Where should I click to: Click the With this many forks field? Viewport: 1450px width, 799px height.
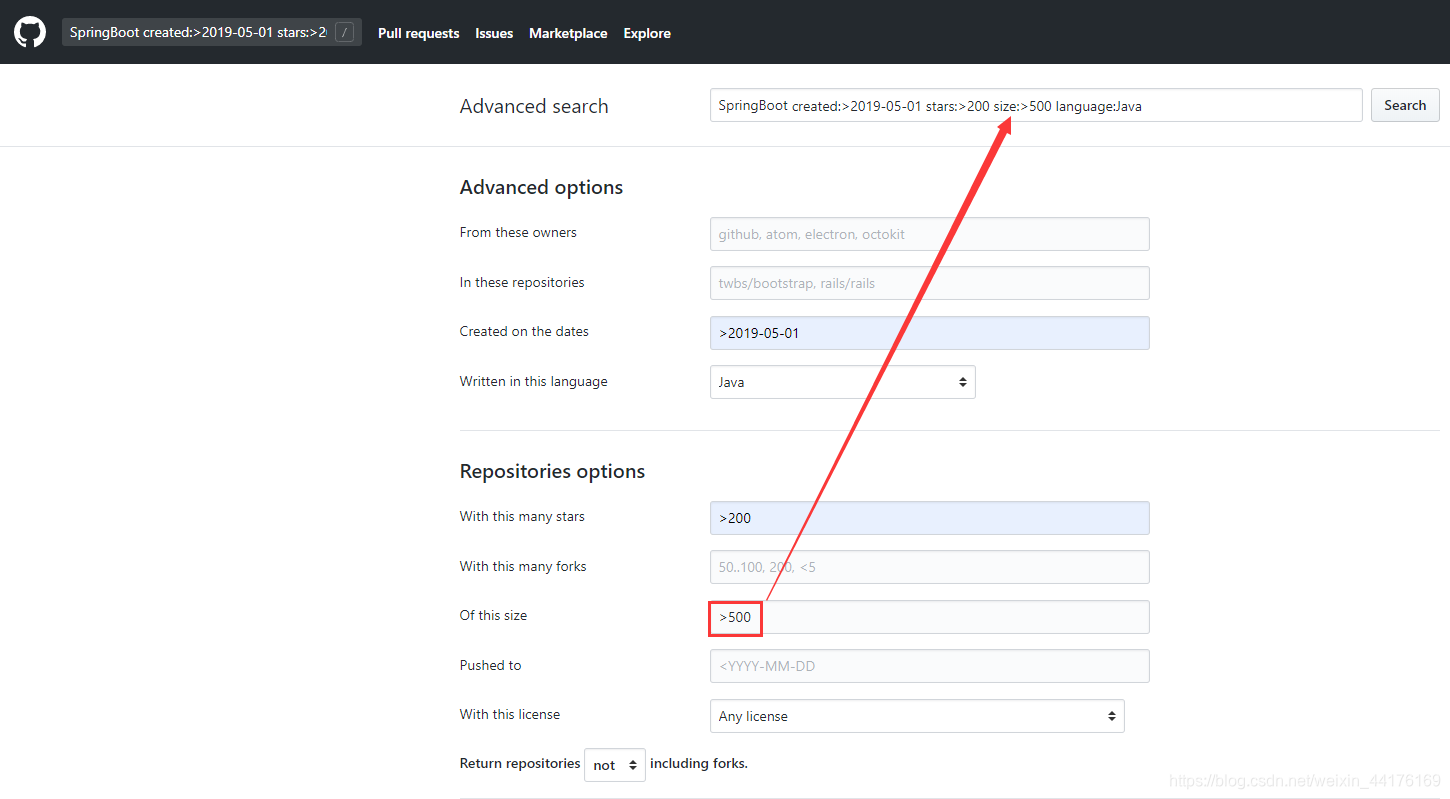pyautogui.click(x=930, y=567)
